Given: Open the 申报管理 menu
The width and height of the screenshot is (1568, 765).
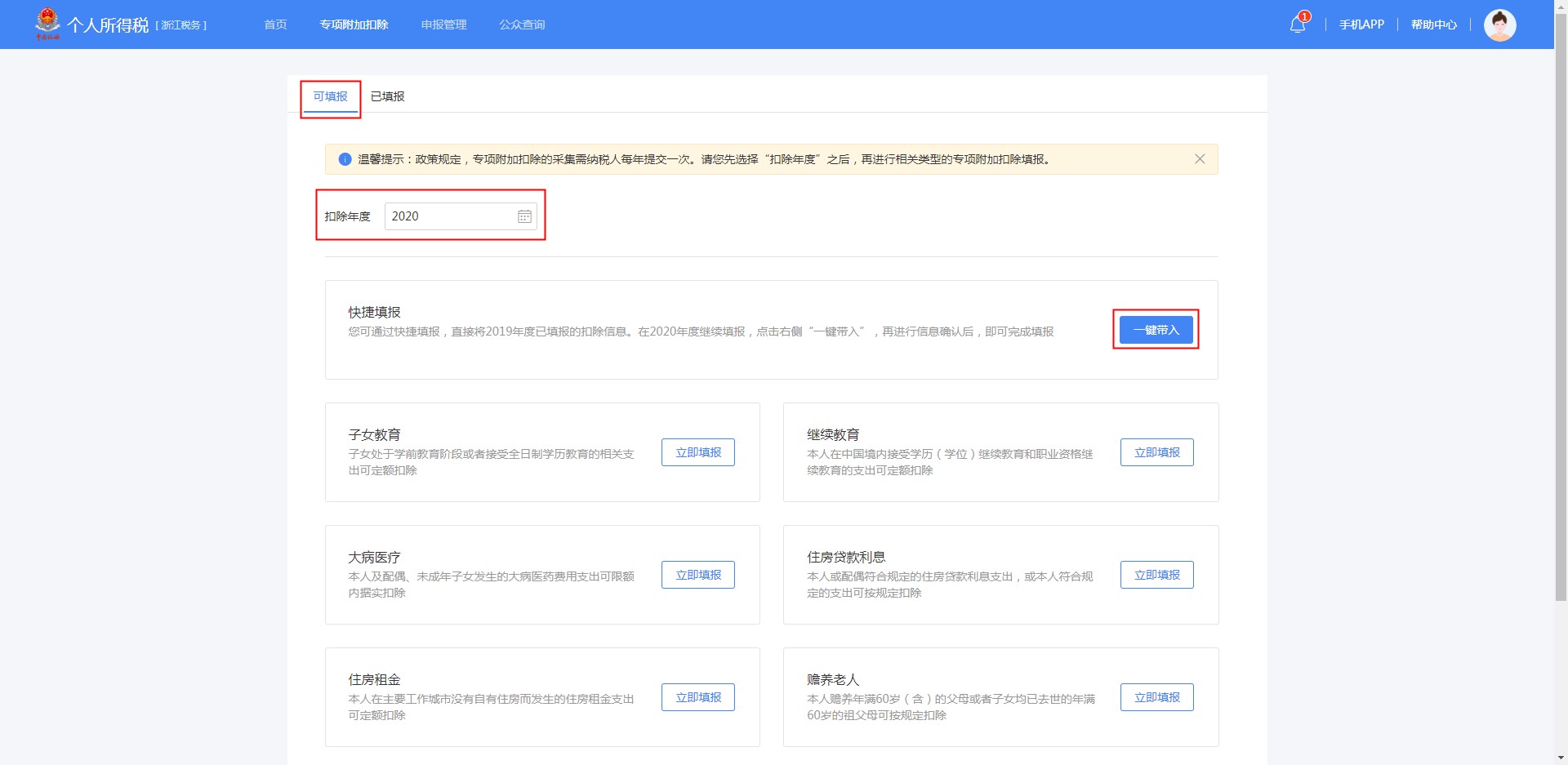Looking at the screenshot, I should pos(443,24).
